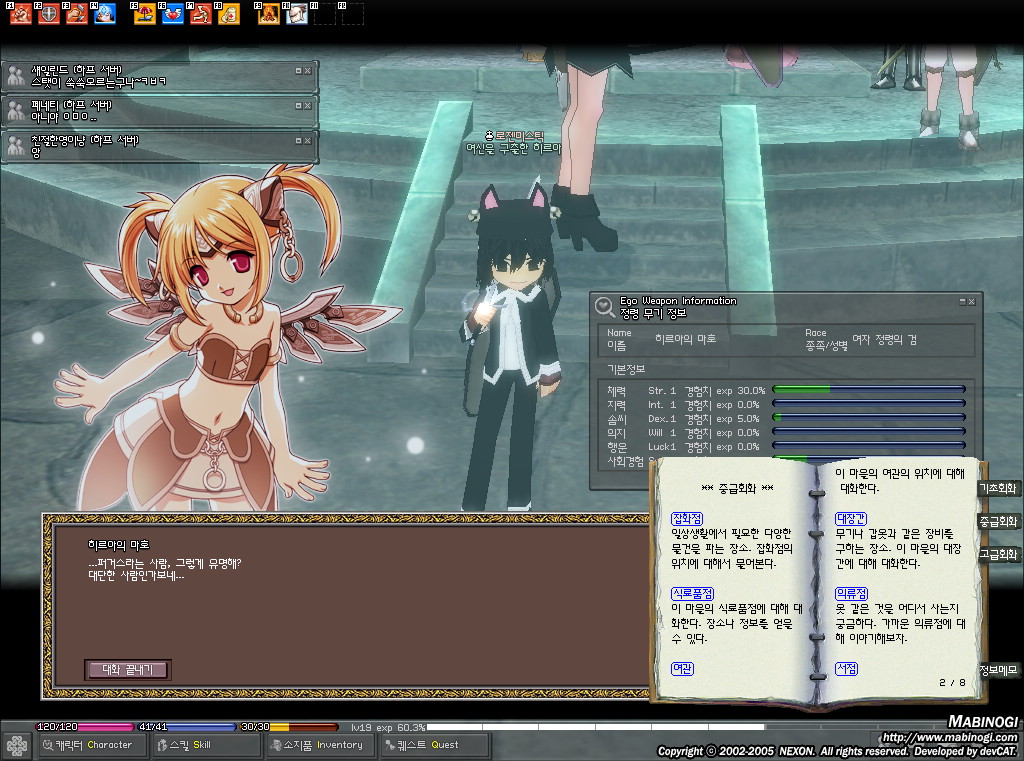Click the F10 face skill icon
This screenshot has width=1024, height=761.
(x=296, y=14)
